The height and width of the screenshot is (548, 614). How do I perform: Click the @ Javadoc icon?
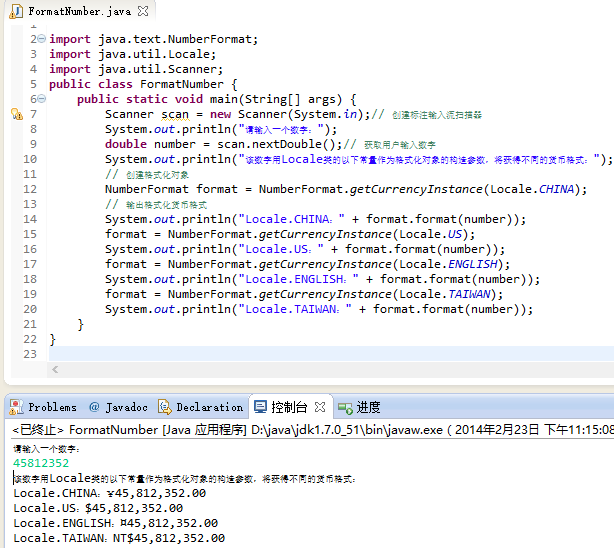coord(94,407)
